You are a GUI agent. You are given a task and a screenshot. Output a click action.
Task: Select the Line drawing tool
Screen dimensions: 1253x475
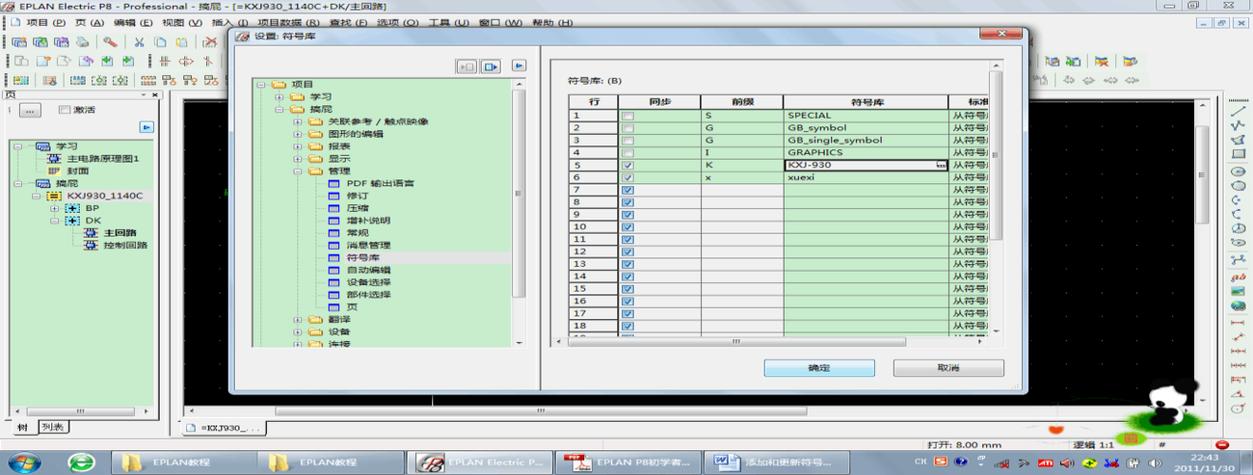tap(1238, 112)
